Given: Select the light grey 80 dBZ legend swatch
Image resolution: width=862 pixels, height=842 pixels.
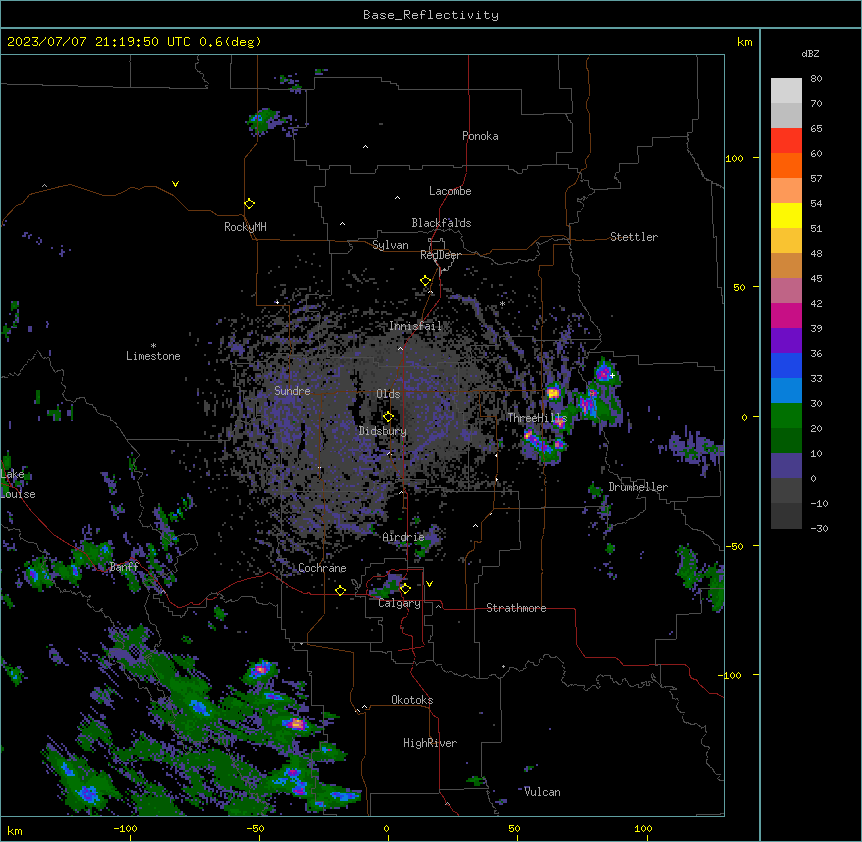Looking at the screenshot, I should pos(786,91).
